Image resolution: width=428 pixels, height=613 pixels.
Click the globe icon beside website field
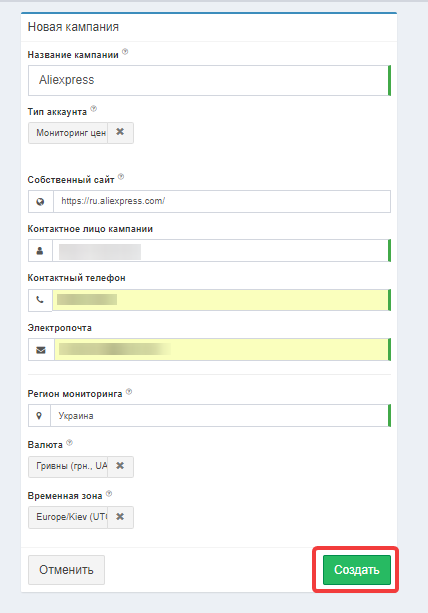click(x=40, y=202)
